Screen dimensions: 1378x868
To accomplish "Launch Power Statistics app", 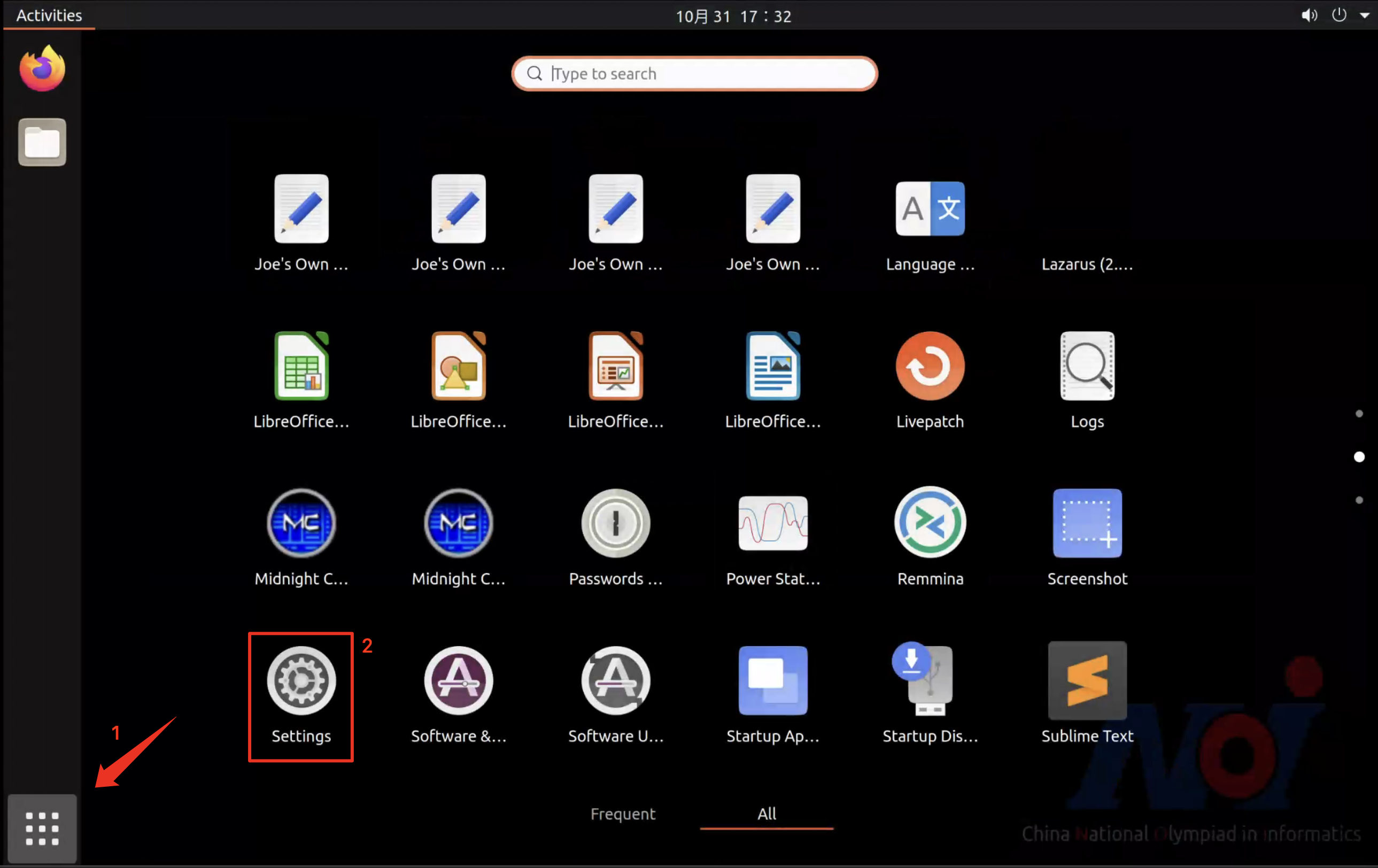I will 772,523.
